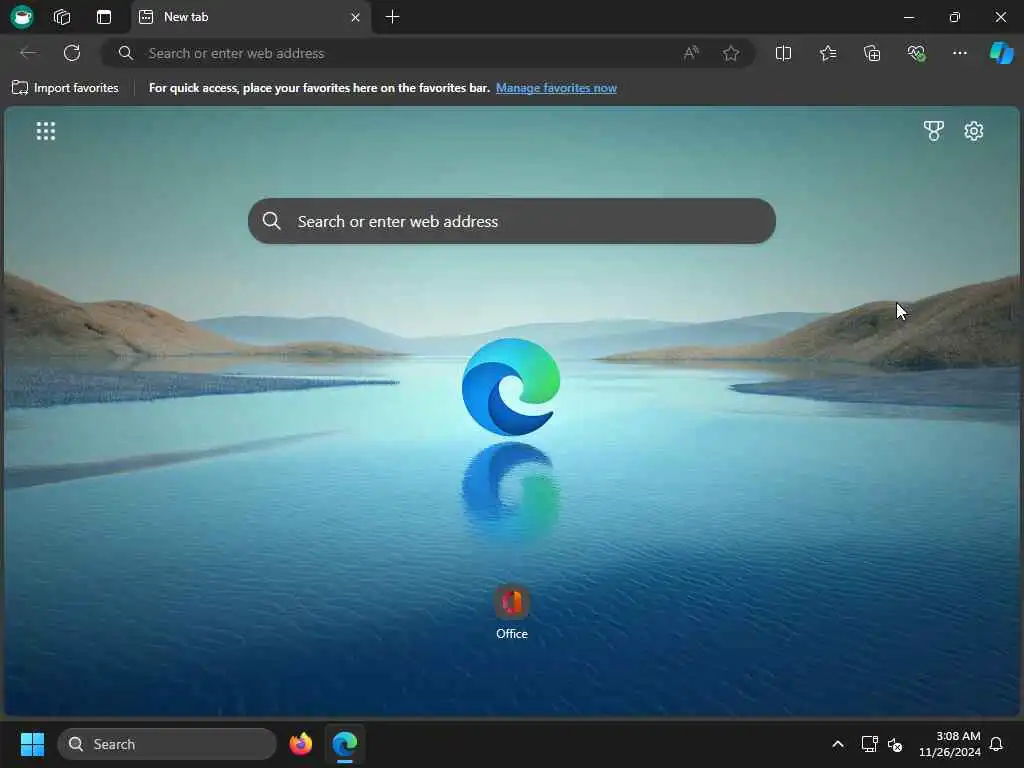Open the tab actions menu icon
Screen dimensions: 1024x768
104,17
